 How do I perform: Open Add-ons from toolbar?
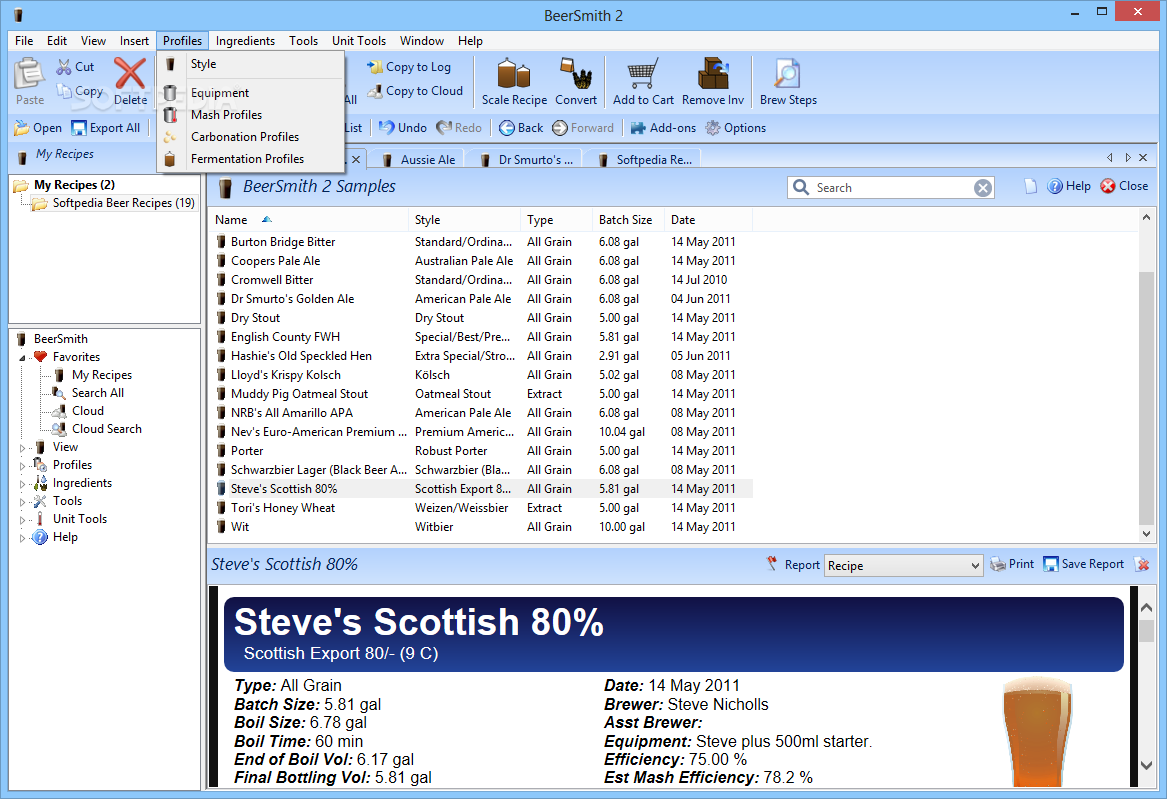663,128
